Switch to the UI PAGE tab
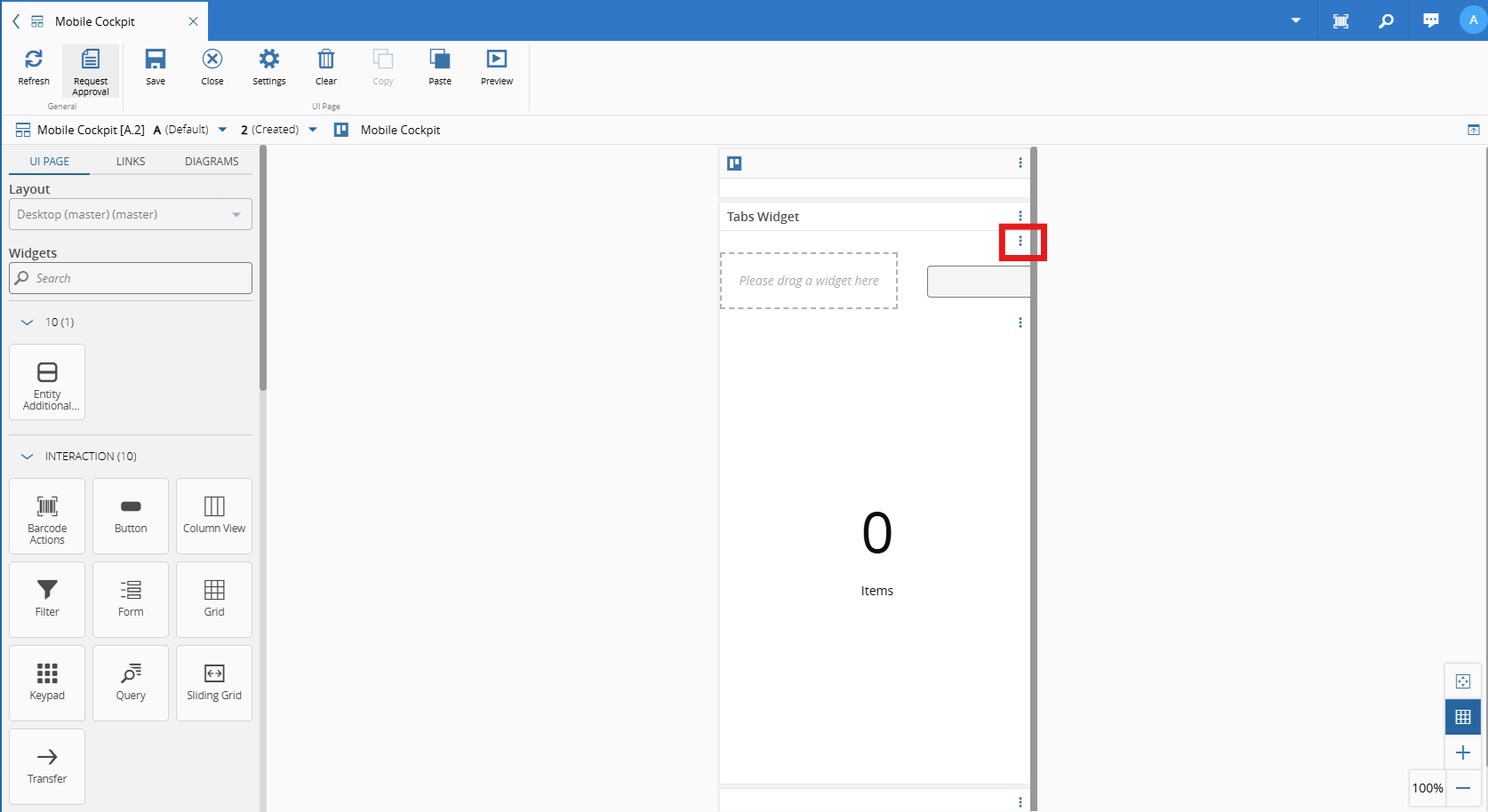The height and width of the screenshot is (812, 1488). coord(50,162)
